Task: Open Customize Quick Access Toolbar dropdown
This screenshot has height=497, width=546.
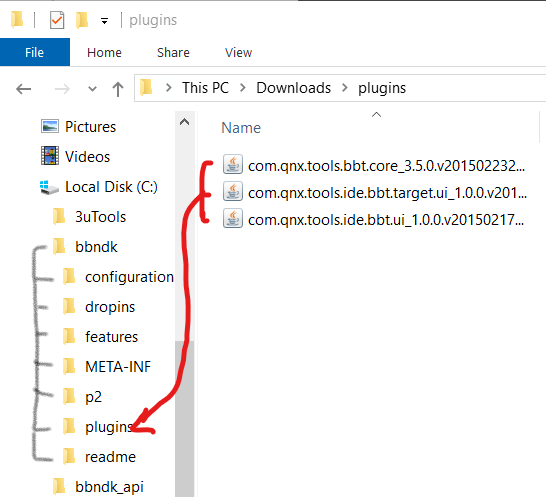Action: tap(104, 21)
